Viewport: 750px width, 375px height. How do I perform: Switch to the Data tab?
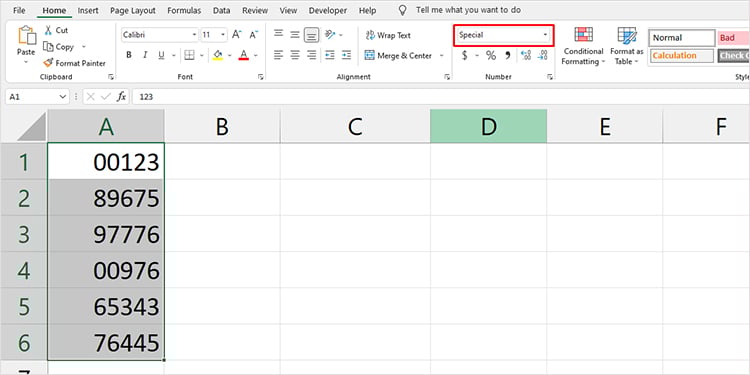[221, 10]
